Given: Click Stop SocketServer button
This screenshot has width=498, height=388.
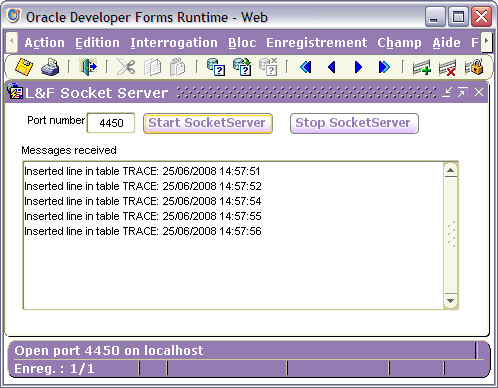Looking at the screenshot, I should click(354, 123).
